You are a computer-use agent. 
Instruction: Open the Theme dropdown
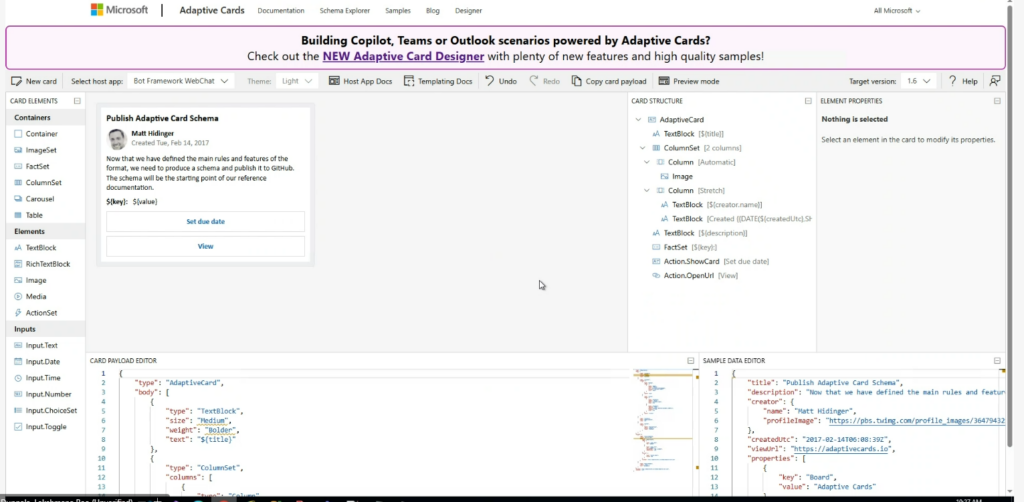296,82
